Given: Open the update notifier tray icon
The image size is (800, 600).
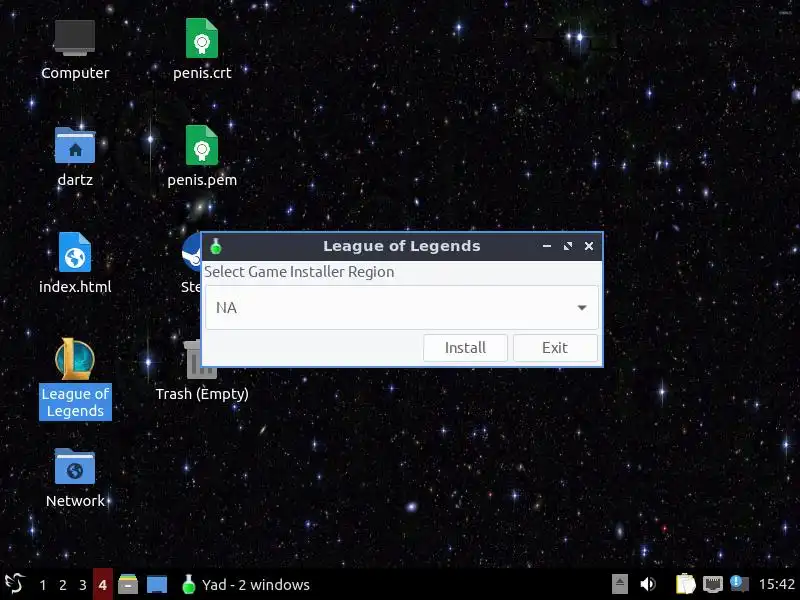Looking at the screenshot, I should [x=739, y=584].
